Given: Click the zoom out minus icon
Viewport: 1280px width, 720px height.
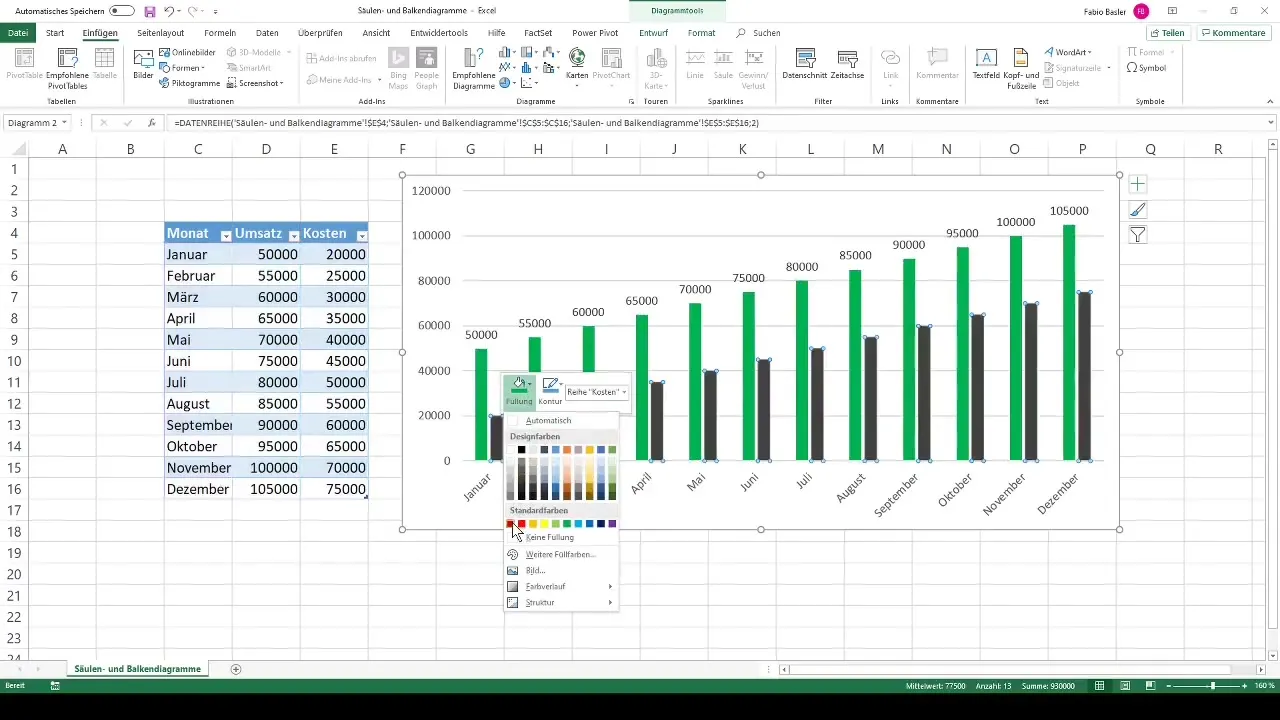Looking at the screenshot, I should click(x=1171, y=686).
